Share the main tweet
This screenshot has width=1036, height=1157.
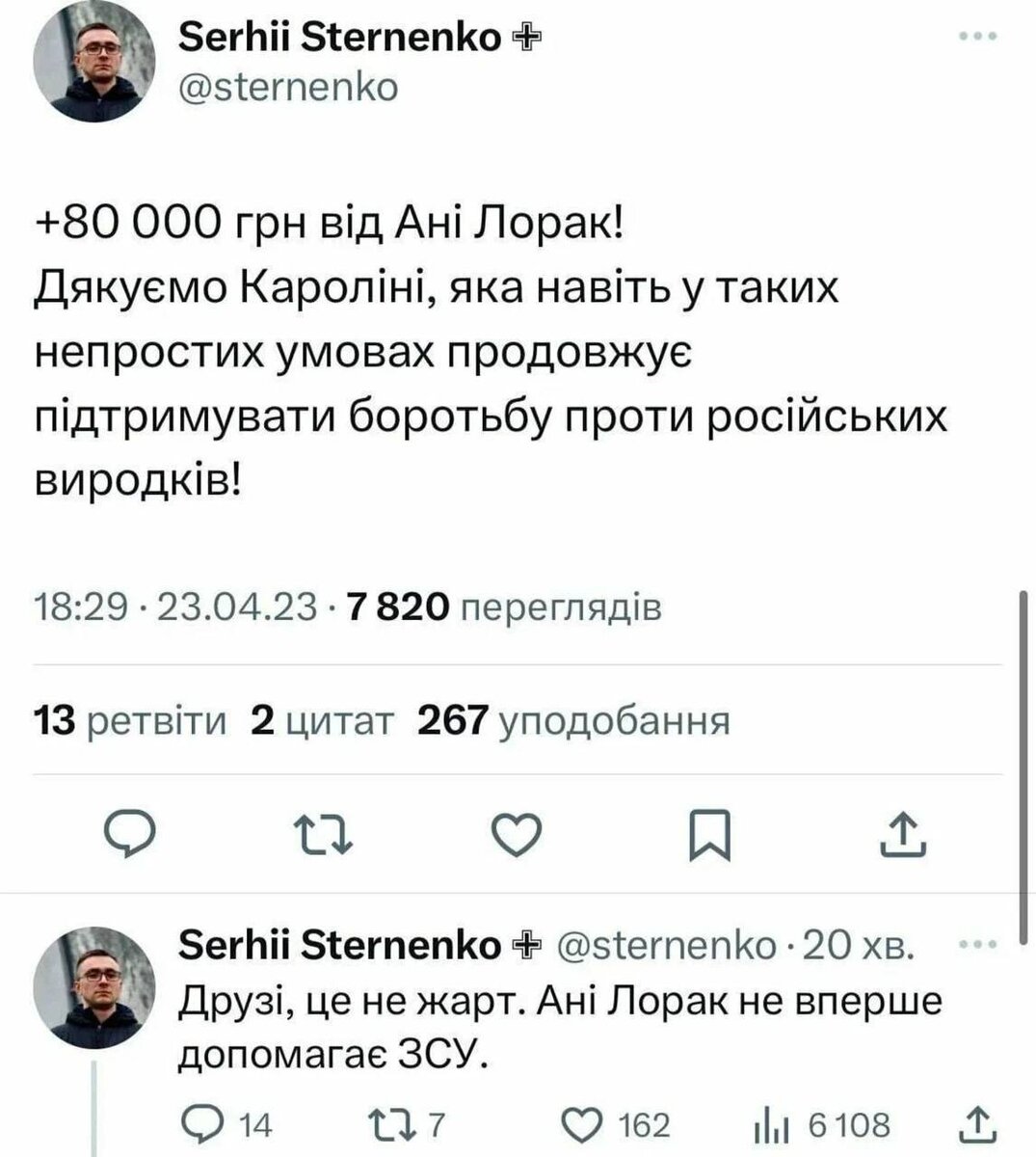(x=904, y=834)
